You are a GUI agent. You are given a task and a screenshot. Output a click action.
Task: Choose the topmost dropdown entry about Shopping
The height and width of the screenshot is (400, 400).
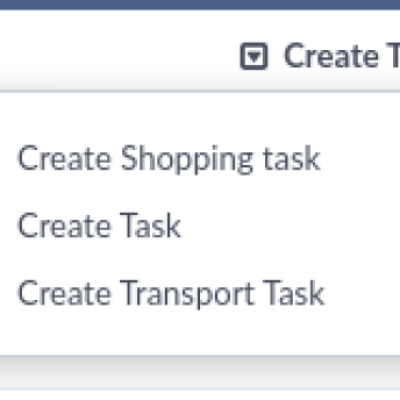pos(169,159)
